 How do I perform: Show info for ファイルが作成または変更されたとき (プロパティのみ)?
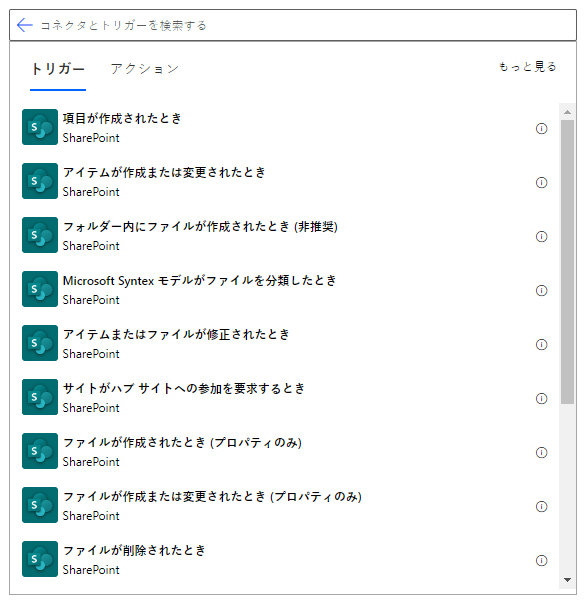[x=541, y=506]
